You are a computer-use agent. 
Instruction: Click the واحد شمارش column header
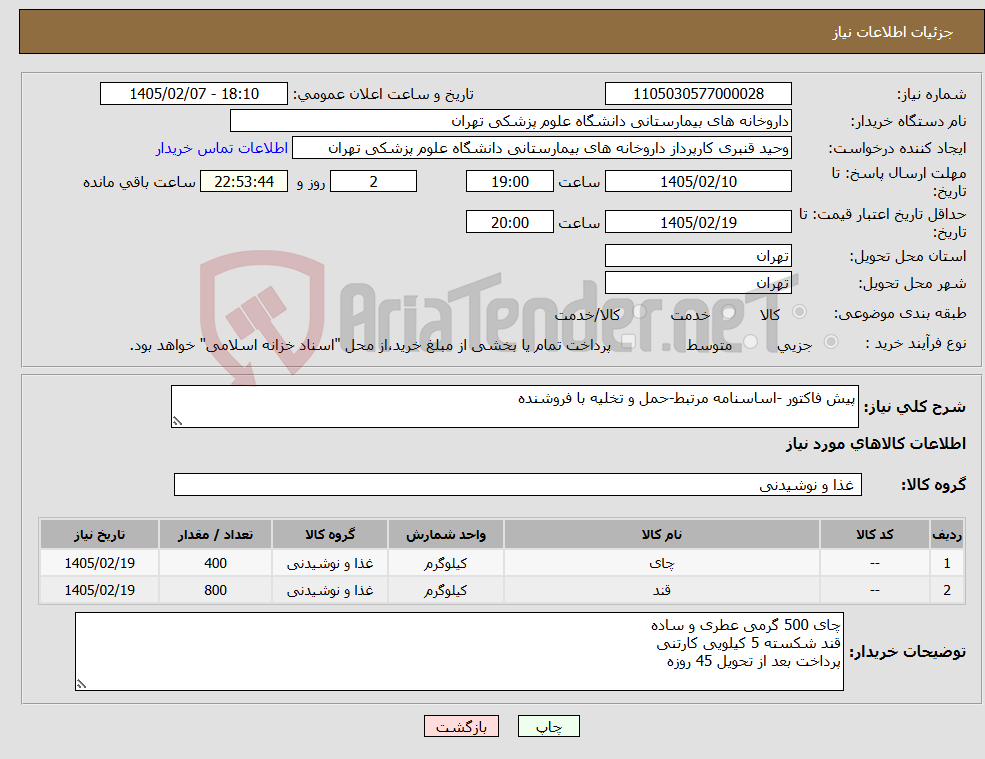coord(445,534)
